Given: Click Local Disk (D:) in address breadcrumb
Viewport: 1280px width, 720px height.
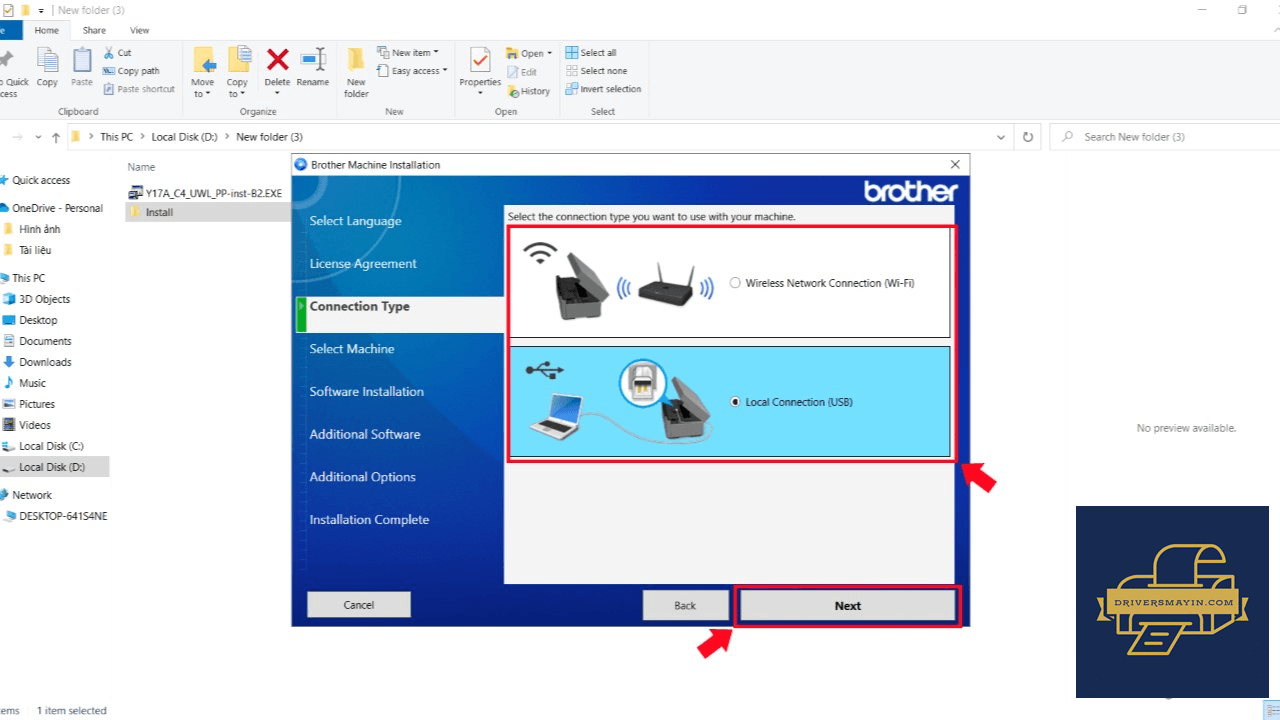Looking at the screenshot, I should pos(184,137).
